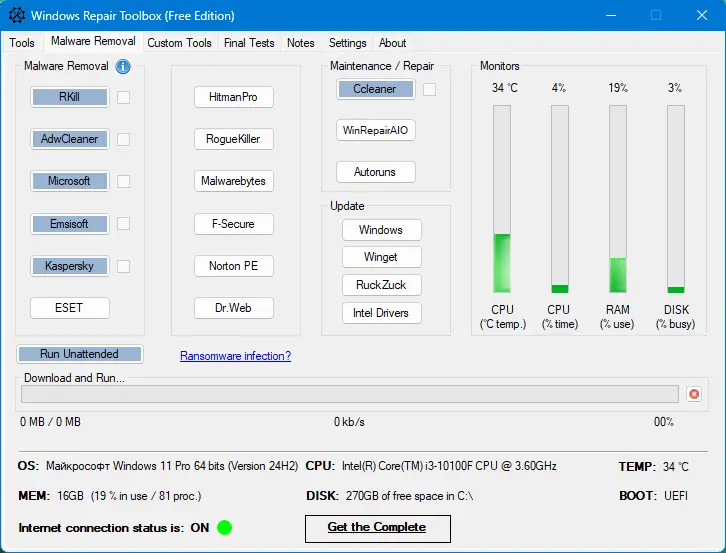Open the Ransomware infection link

(235, 356)
